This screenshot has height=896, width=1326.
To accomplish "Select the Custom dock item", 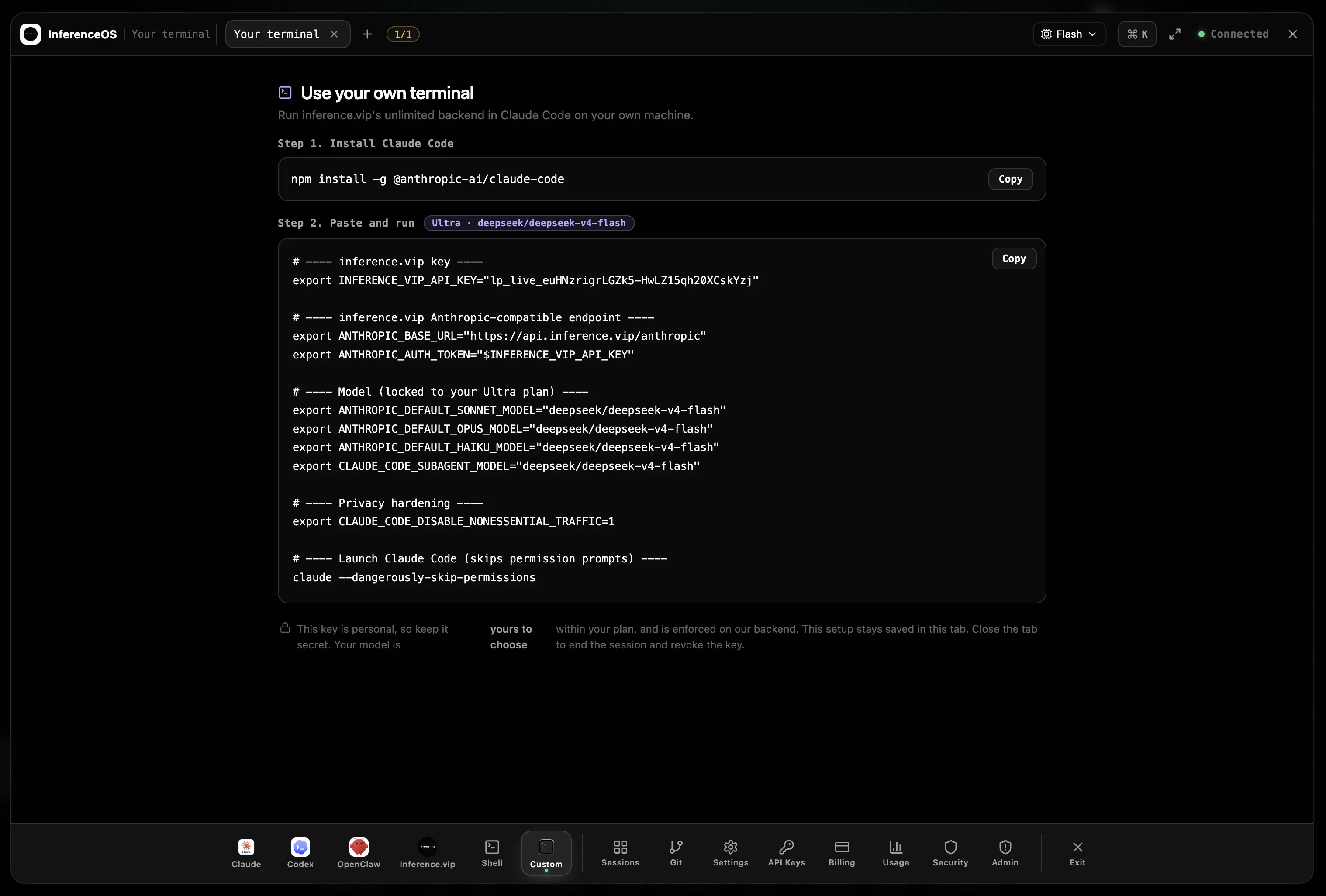I will 546,853.
